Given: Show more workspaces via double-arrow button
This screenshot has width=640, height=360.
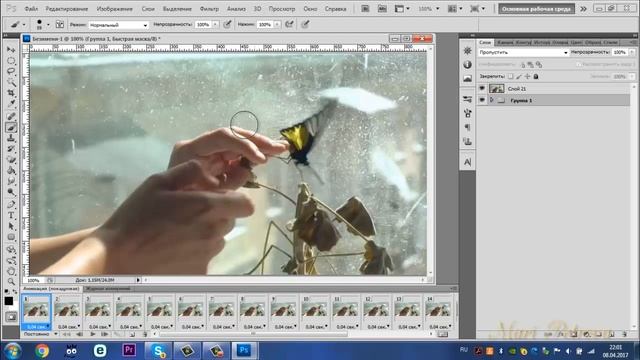Looking at the screenshot, I should click(584, 9).
